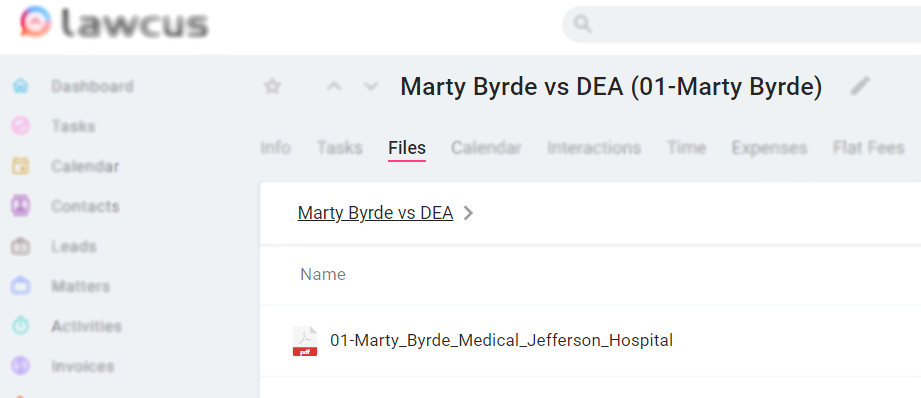Click the Lawcus logo icon
The image size is (921, 398).
click(35, 22)
